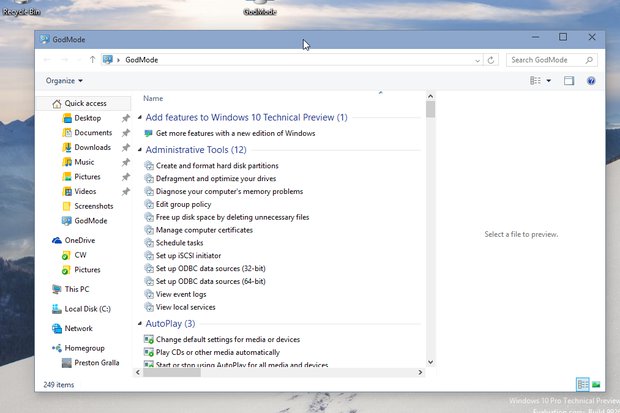The image size is (620, 413).
Task: Select Network in navigation pane
Action: tap(78, 328)
